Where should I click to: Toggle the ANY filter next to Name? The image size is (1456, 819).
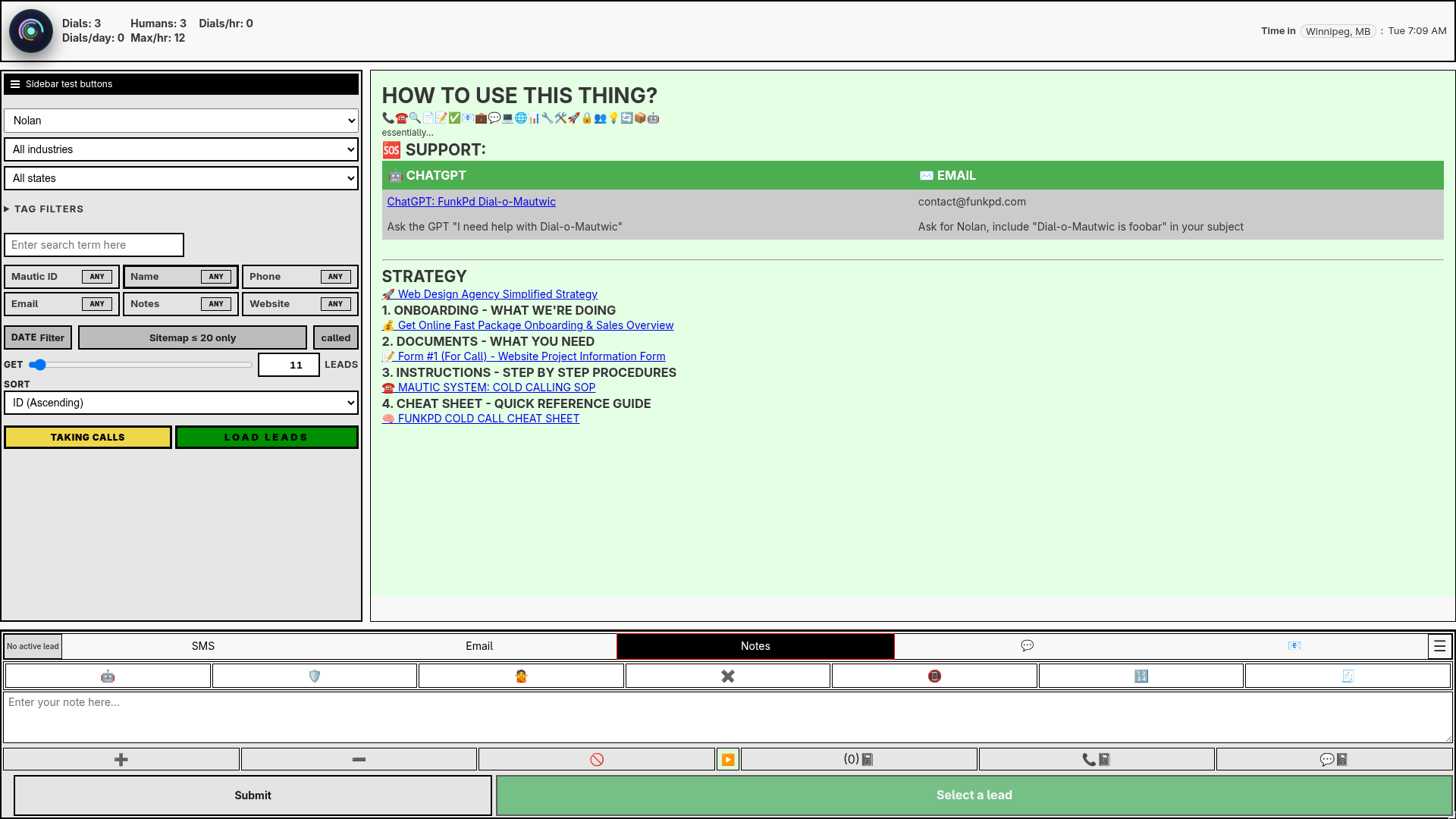216,276
